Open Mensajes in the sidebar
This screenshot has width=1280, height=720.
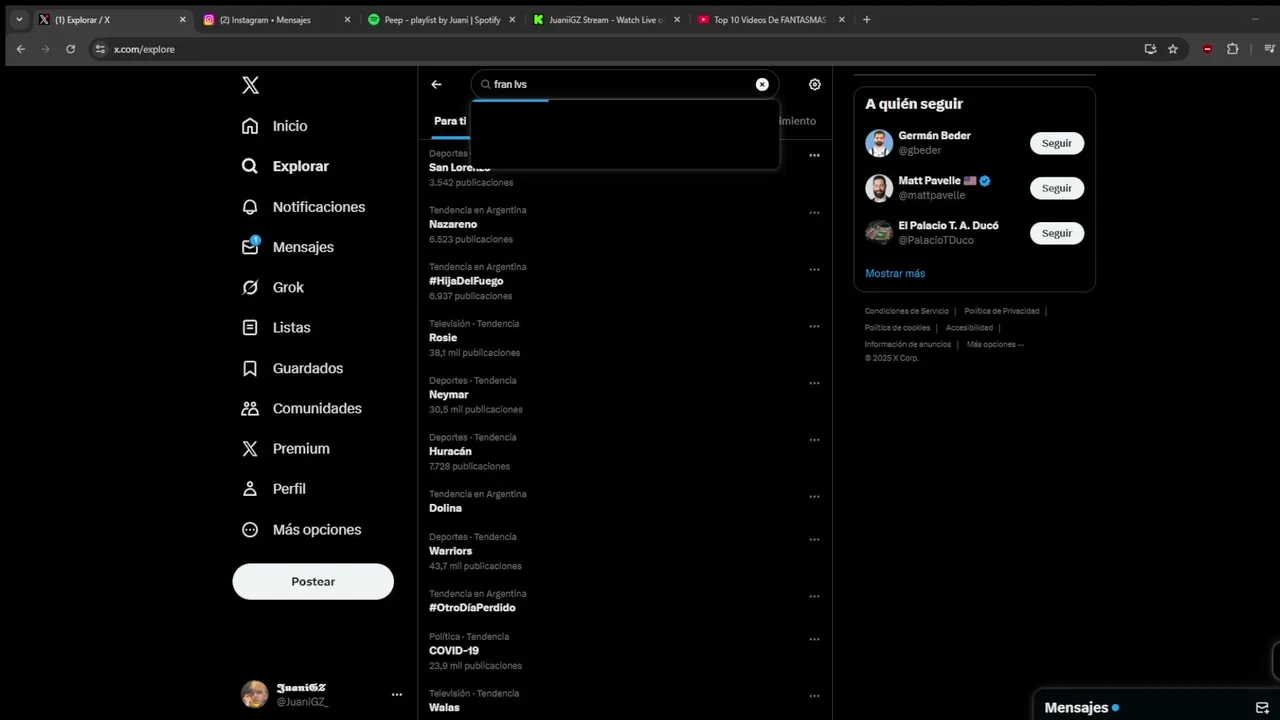coord(288,247)
